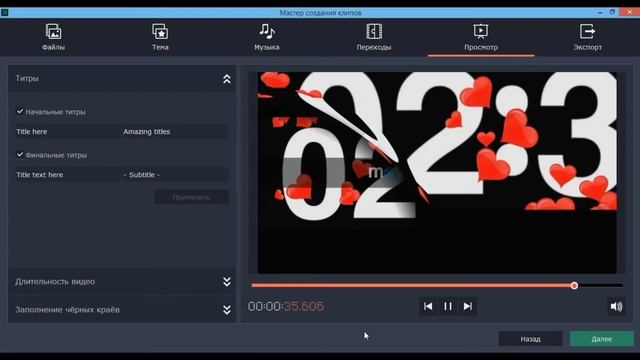Viewport: 640px width, 360px height.
Task: Edit the 'Title text here' final title field
Action: click(x=68, y=175)
